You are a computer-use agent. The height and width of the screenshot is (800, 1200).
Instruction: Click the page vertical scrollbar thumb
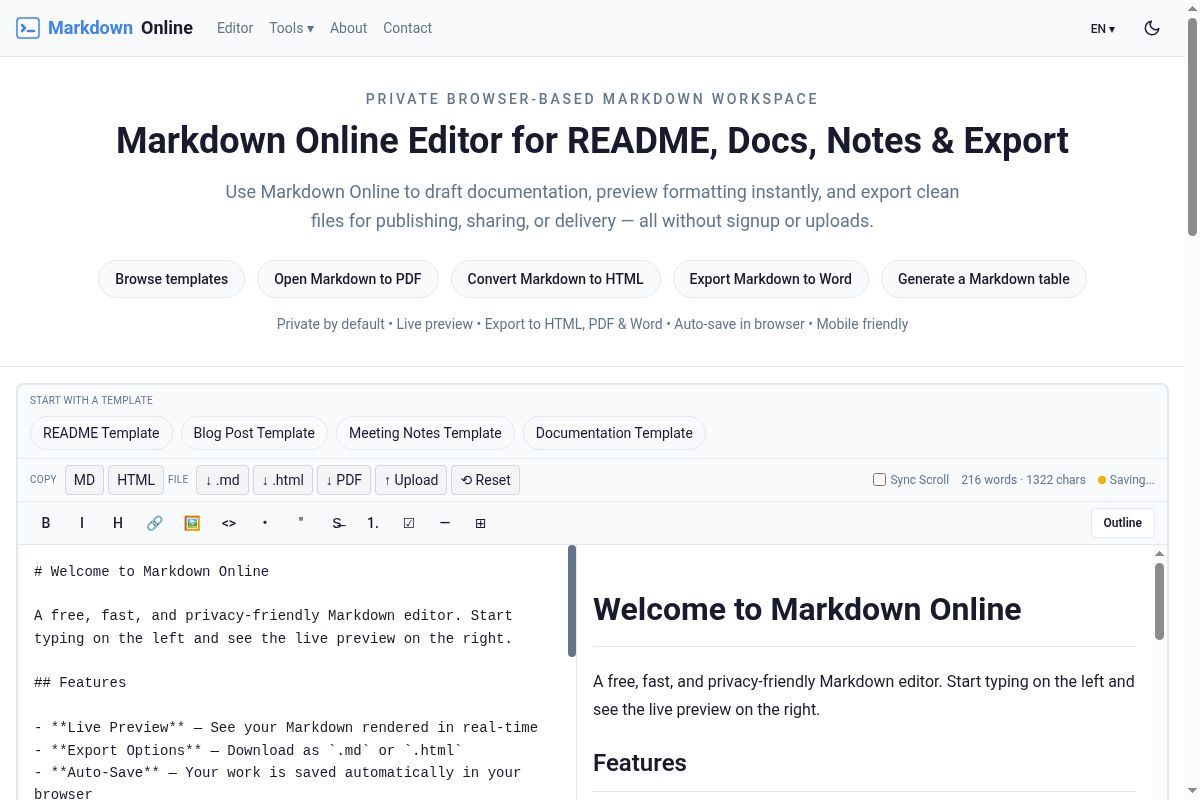1192,127
